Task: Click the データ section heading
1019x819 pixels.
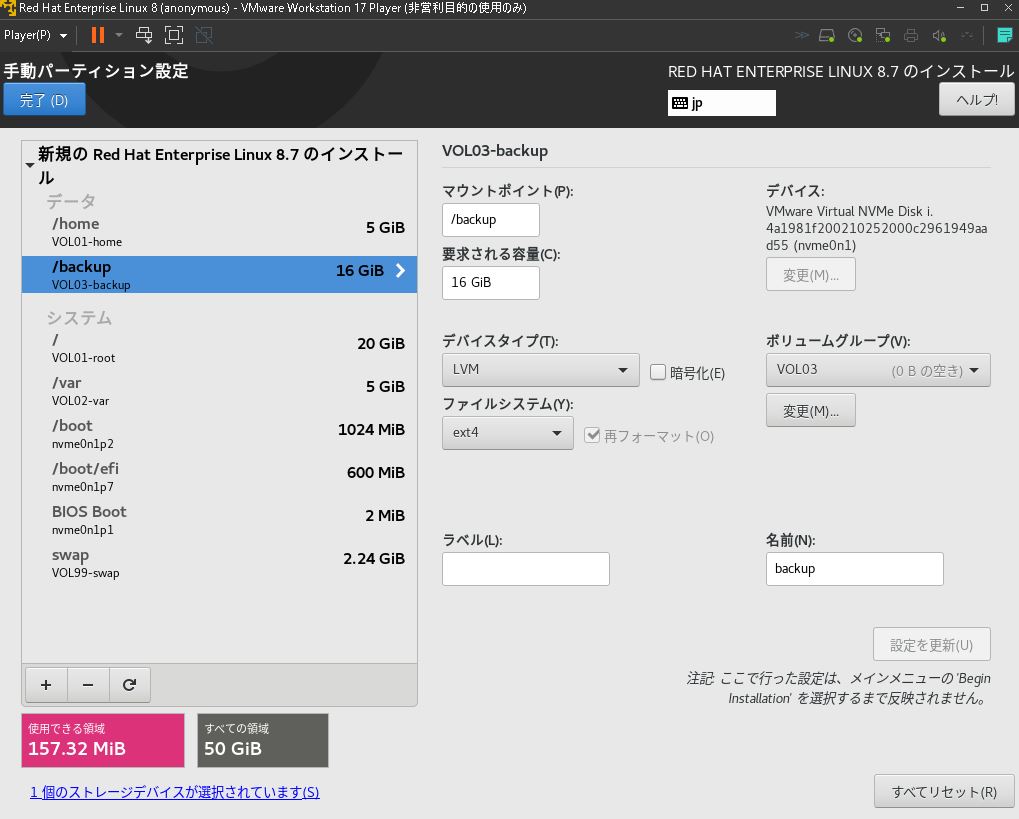Action: pos(71,202)
